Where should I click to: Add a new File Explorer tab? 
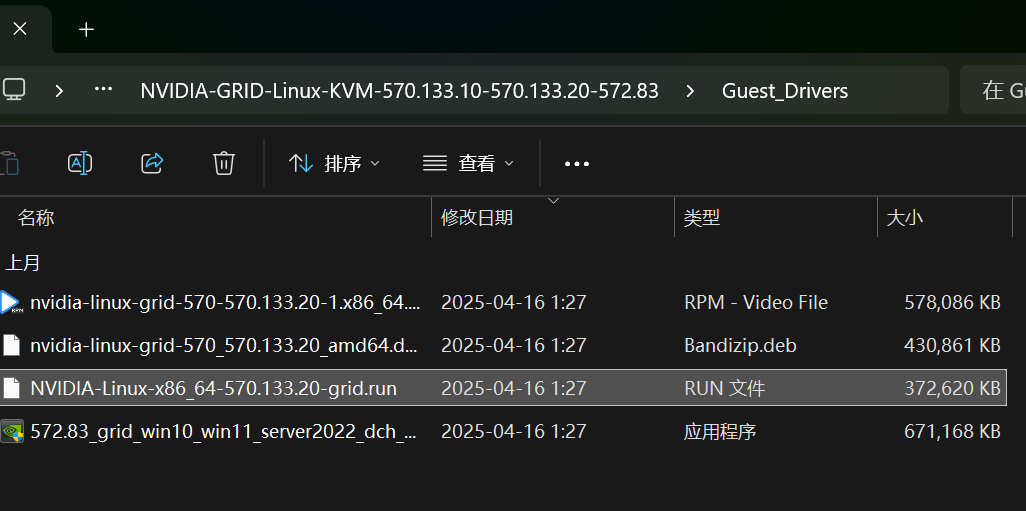pos(86,29)
